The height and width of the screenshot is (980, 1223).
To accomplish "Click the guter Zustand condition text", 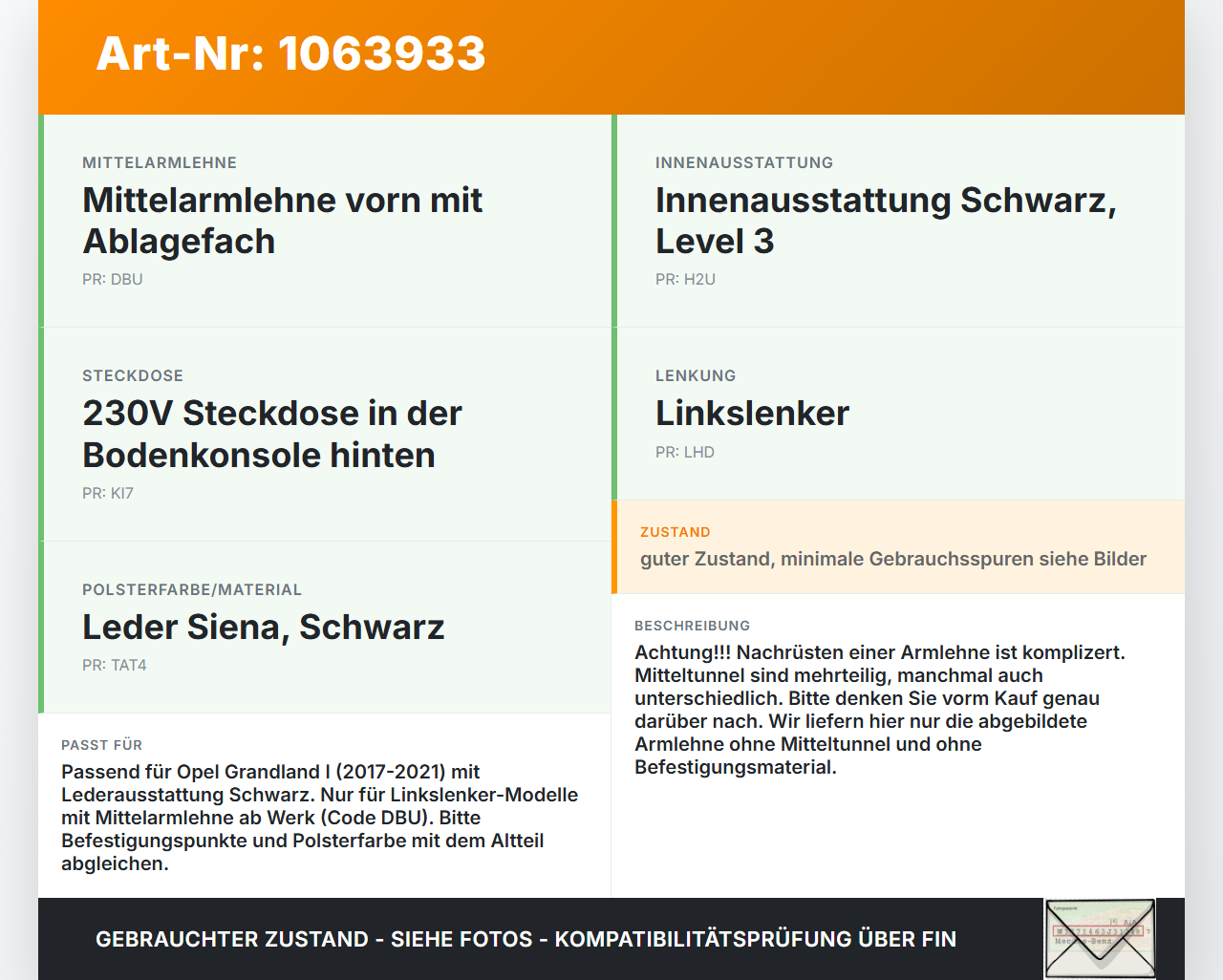I will (x=893, y=559).
